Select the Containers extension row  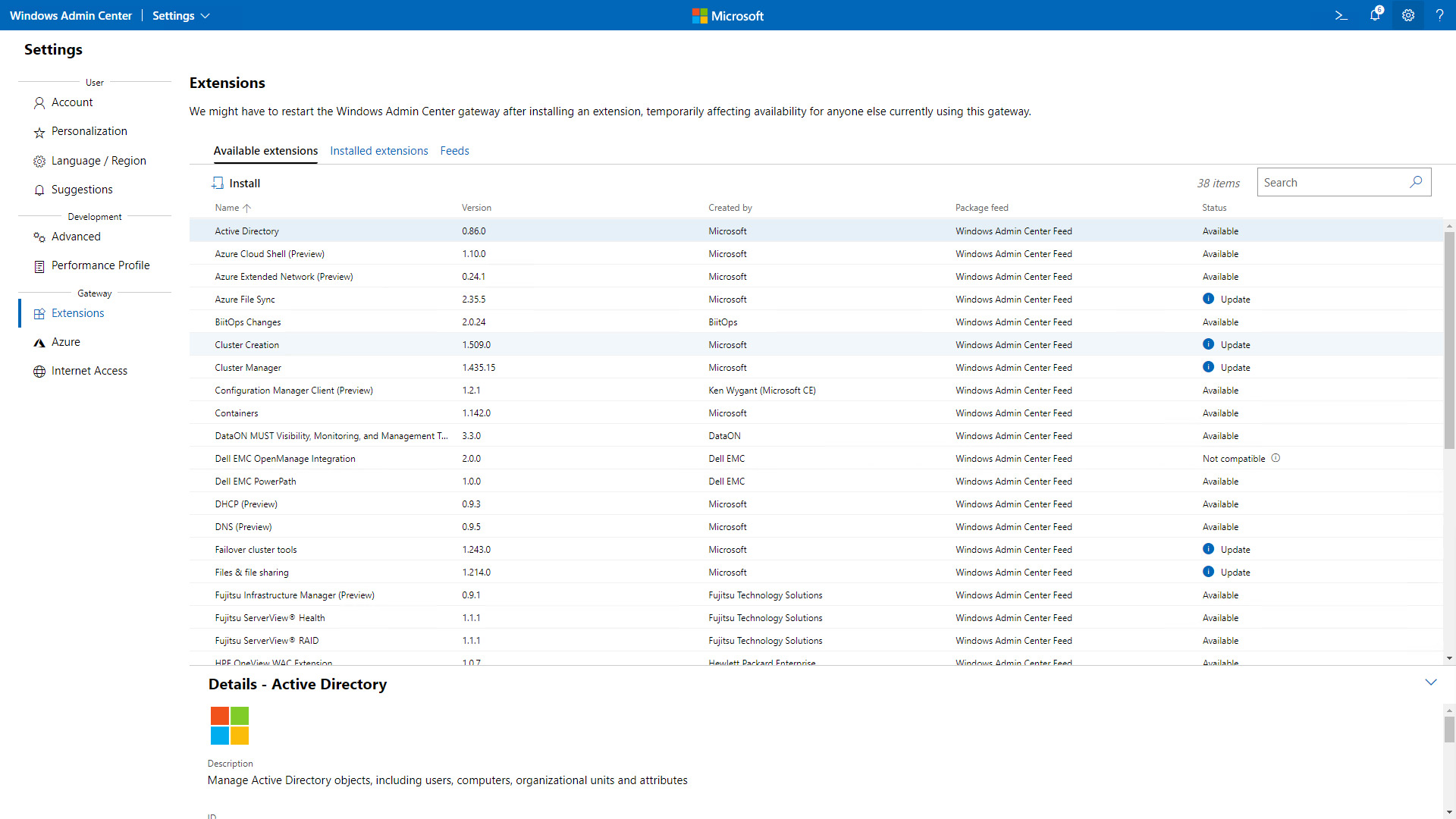tap(816, 413)
